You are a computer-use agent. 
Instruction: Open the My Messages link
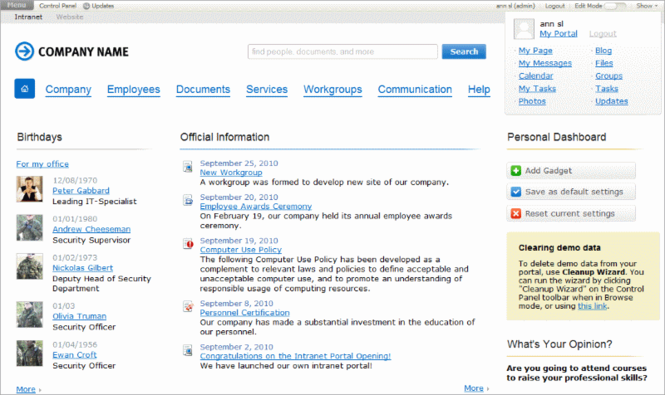pos(545,63)
